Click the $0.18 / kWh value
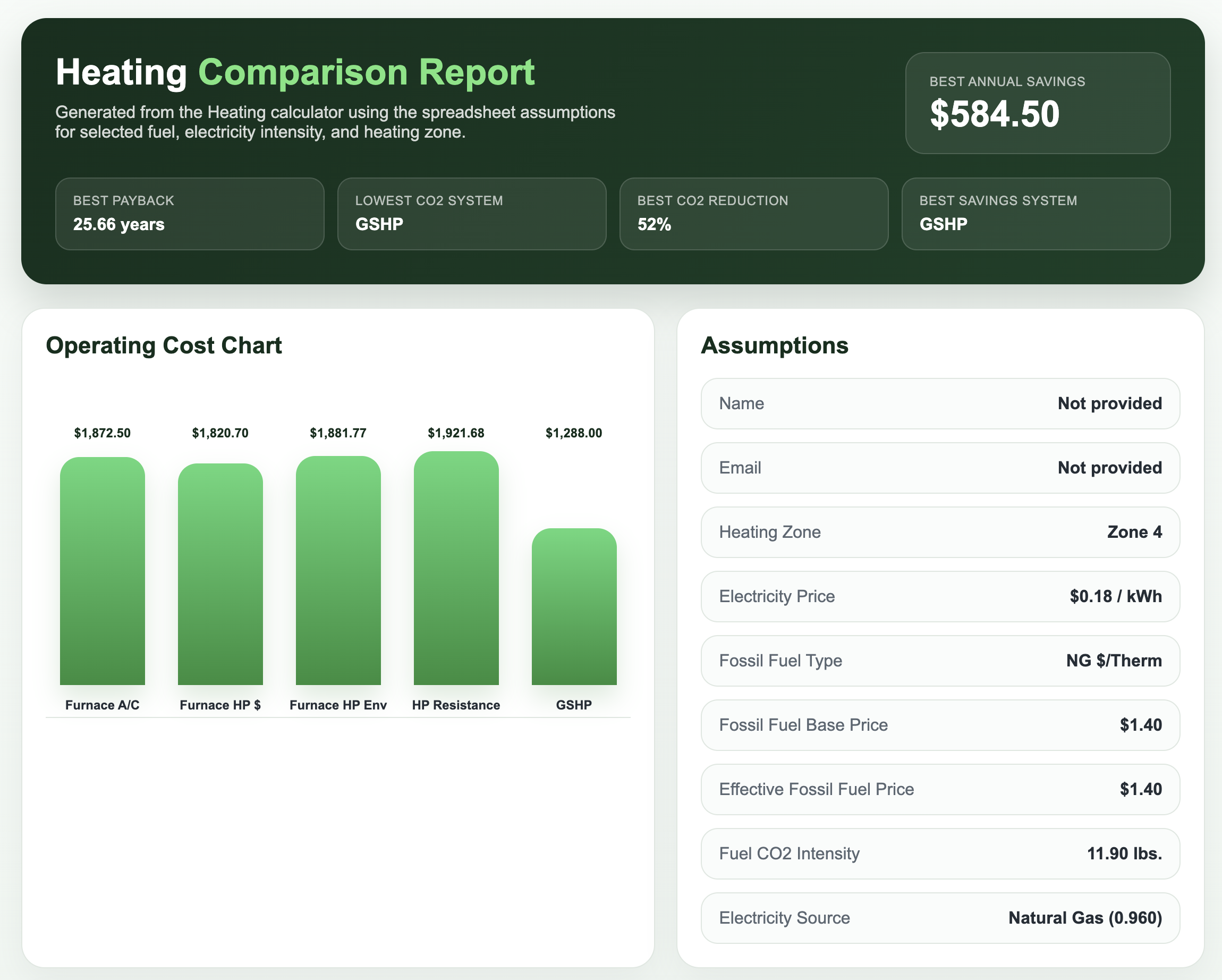1222x980 pixels. 1116,596
